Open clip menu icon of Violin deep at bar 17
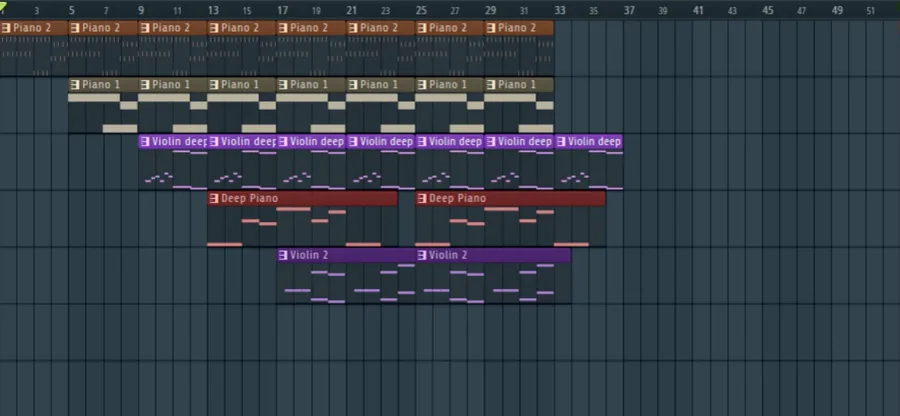900x416 pixels. pos(283,141)
